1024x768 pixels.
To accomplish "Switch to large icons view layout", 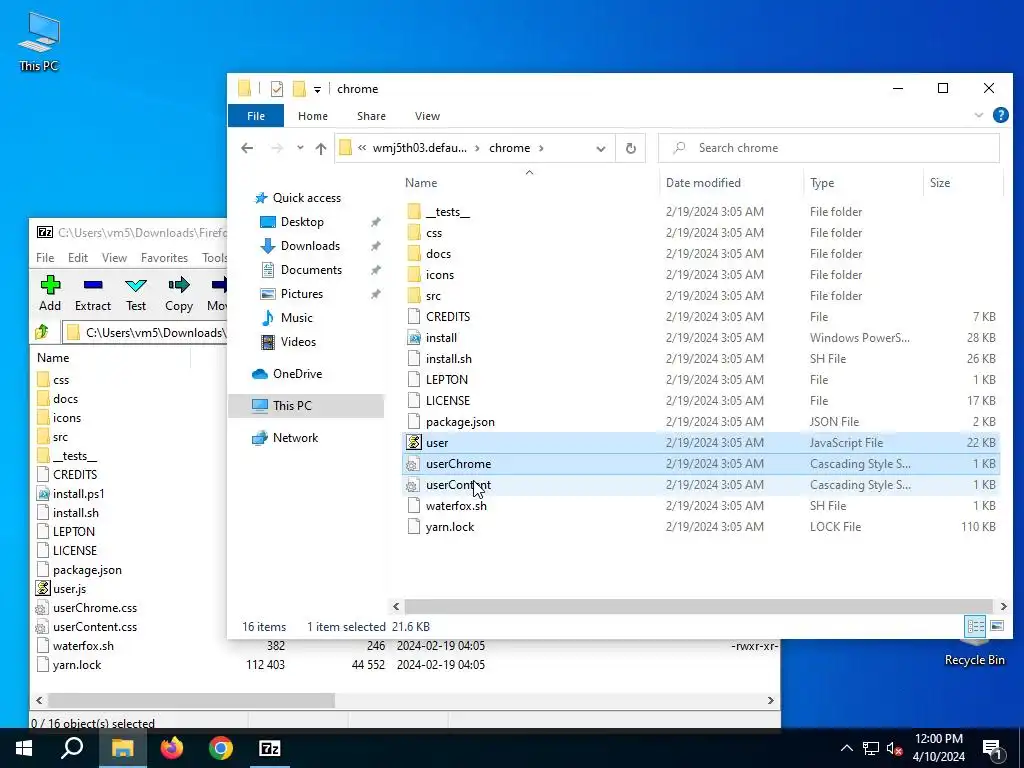I will (x=997, y=626).
